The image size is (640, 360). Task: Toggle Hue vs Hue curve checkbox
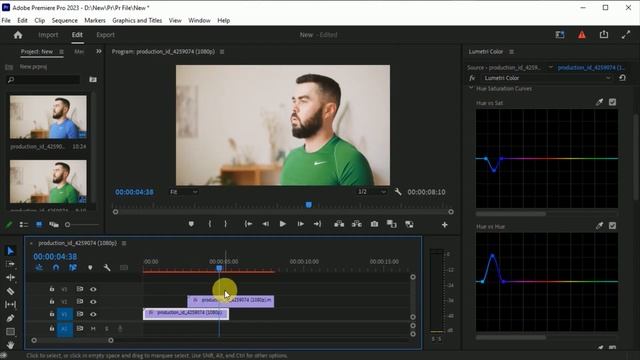(x=612, y=225)
